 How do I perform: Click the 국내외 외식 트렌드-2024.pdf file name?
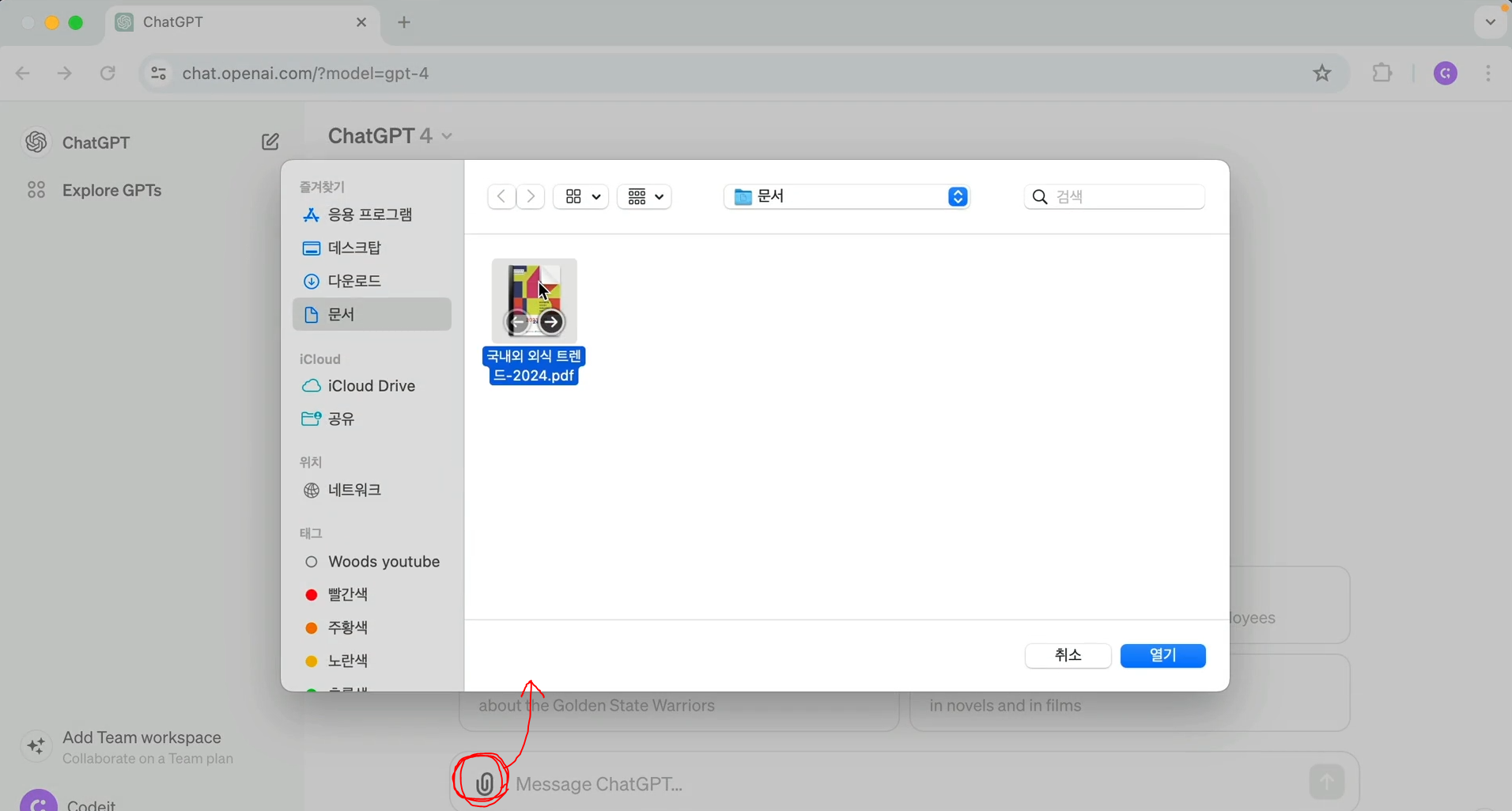pos(534,366)
